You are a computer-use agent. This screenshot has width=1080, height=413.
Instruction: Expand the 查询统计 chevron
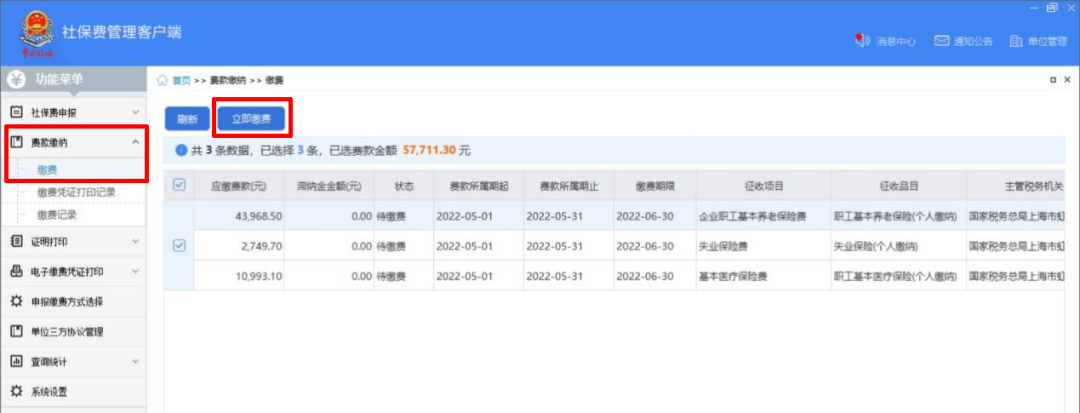click(135, 361)
